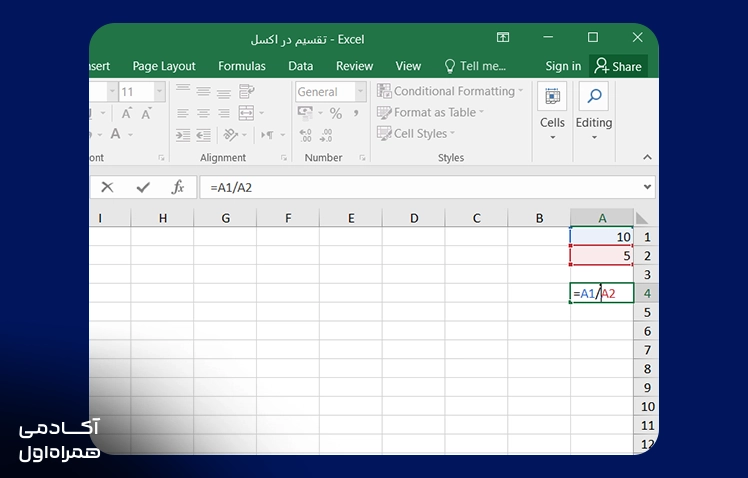Open the Review tab

[354, 66]
